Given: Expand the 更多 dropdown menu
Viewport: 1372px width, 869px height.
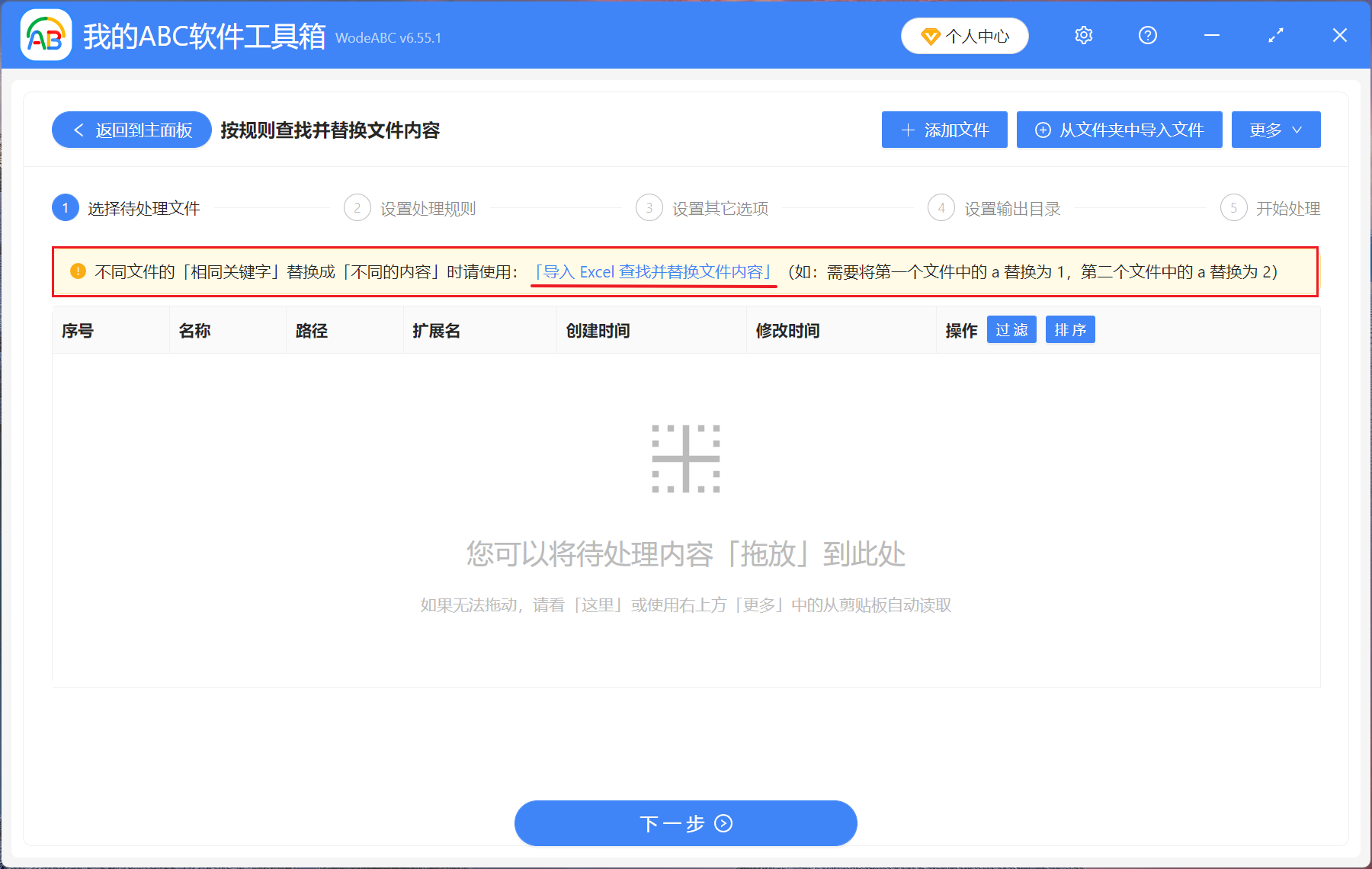Looking at the screenshot, I should (x=1275, y=130).
